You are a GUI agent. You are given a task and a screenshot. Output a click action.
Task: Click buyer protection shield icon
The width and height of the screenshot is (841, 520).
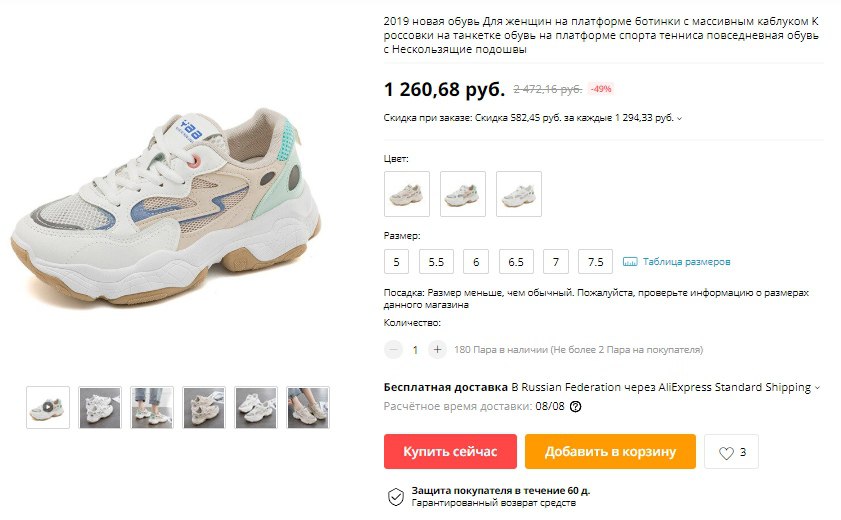click(x=396, y=497)
